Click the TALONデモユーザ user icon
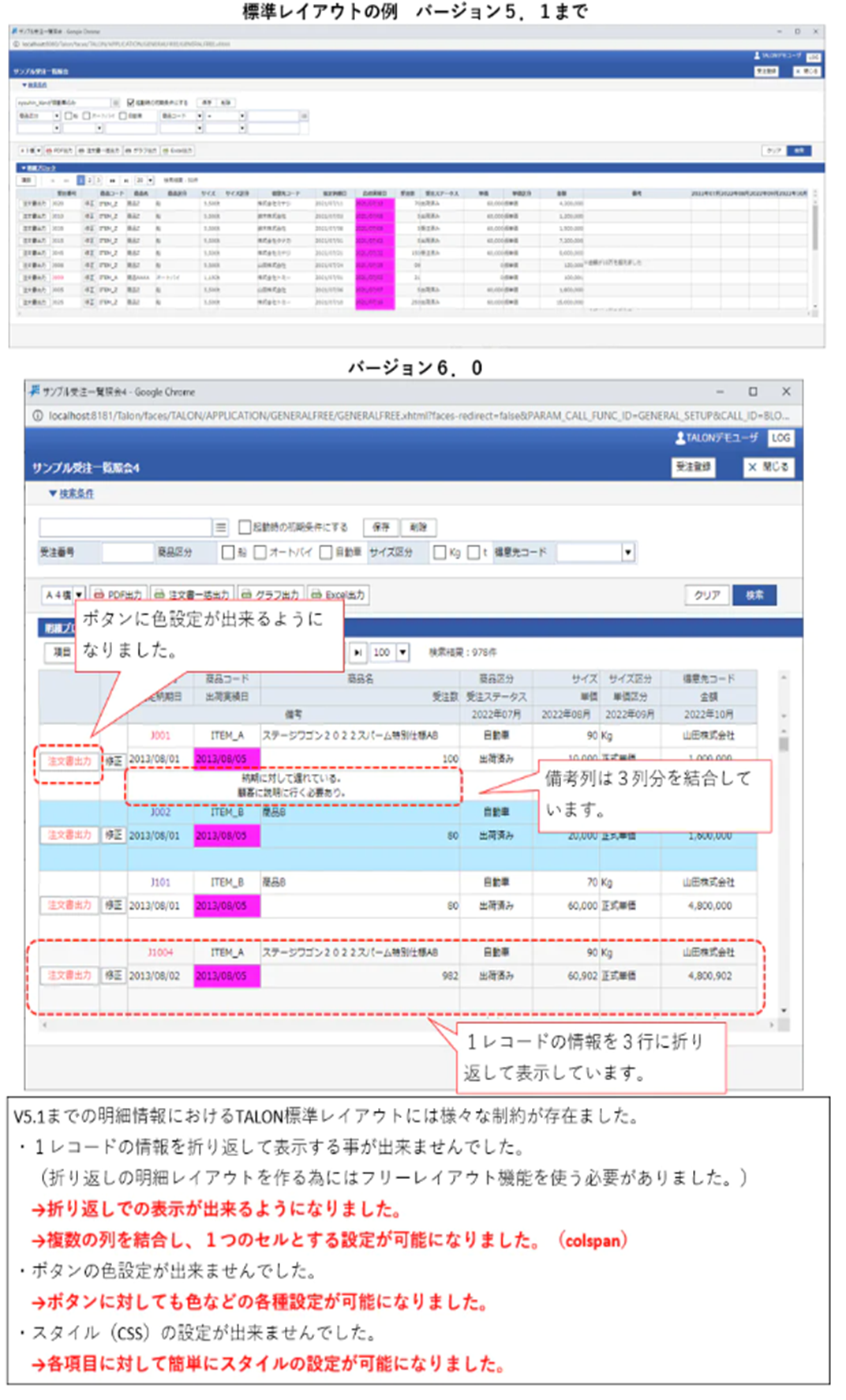This screenshot has width=846, height=1400. click(x=680, y=437)
